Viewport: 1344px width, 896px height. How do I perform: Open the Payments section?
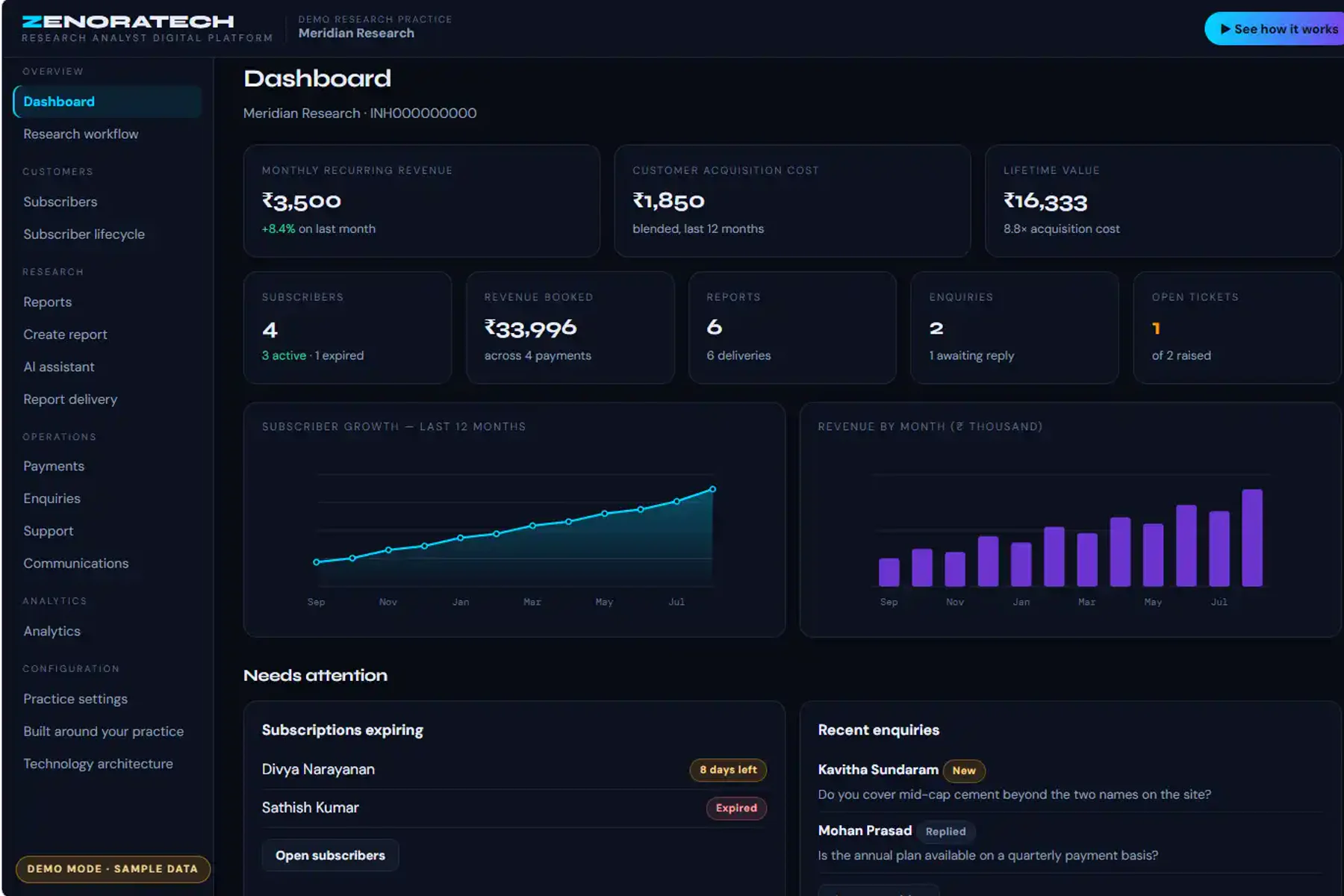pyautogui.click(x=54, y=466)
